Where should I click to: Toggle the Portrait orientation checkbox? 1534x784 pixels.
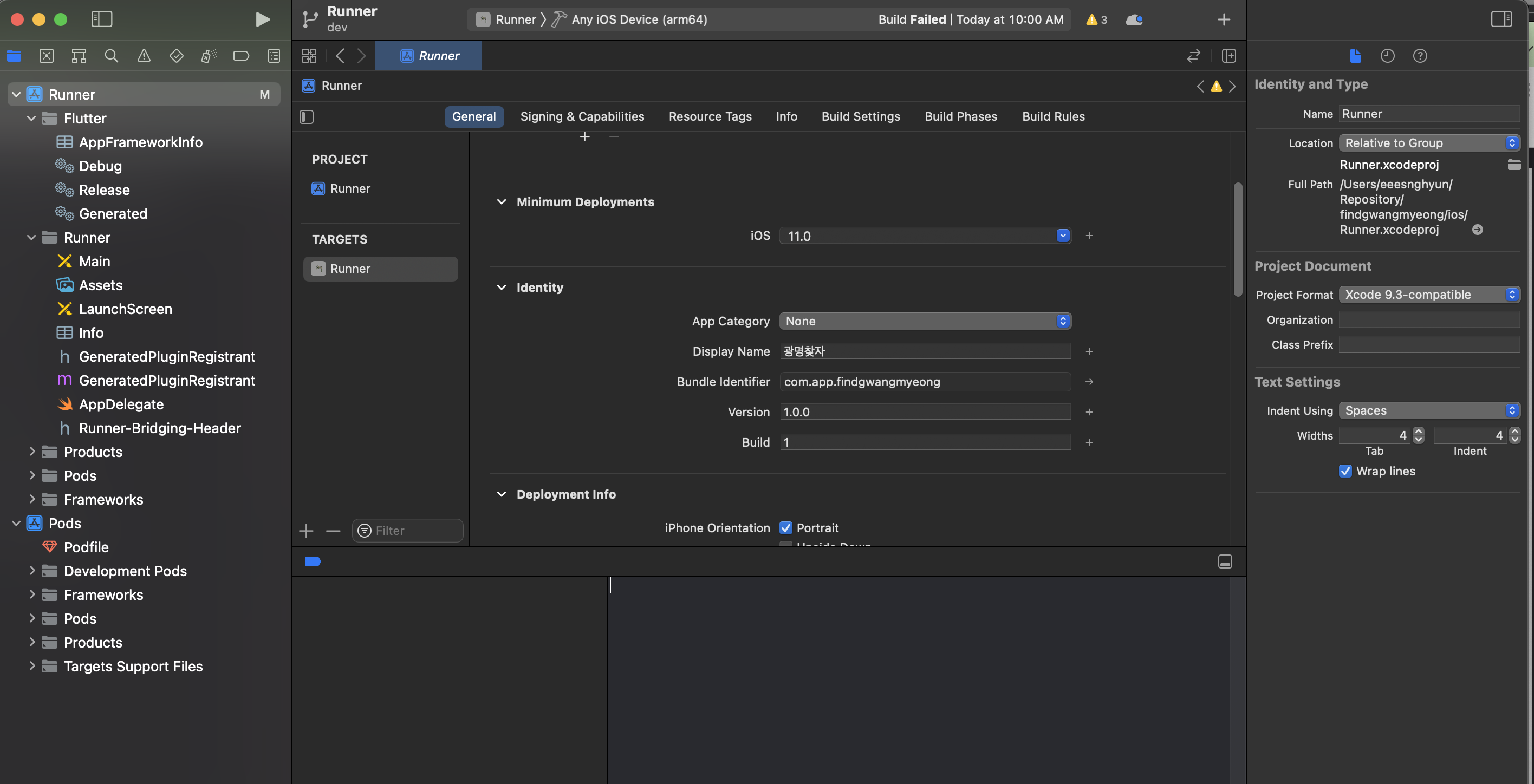point(785,527)
